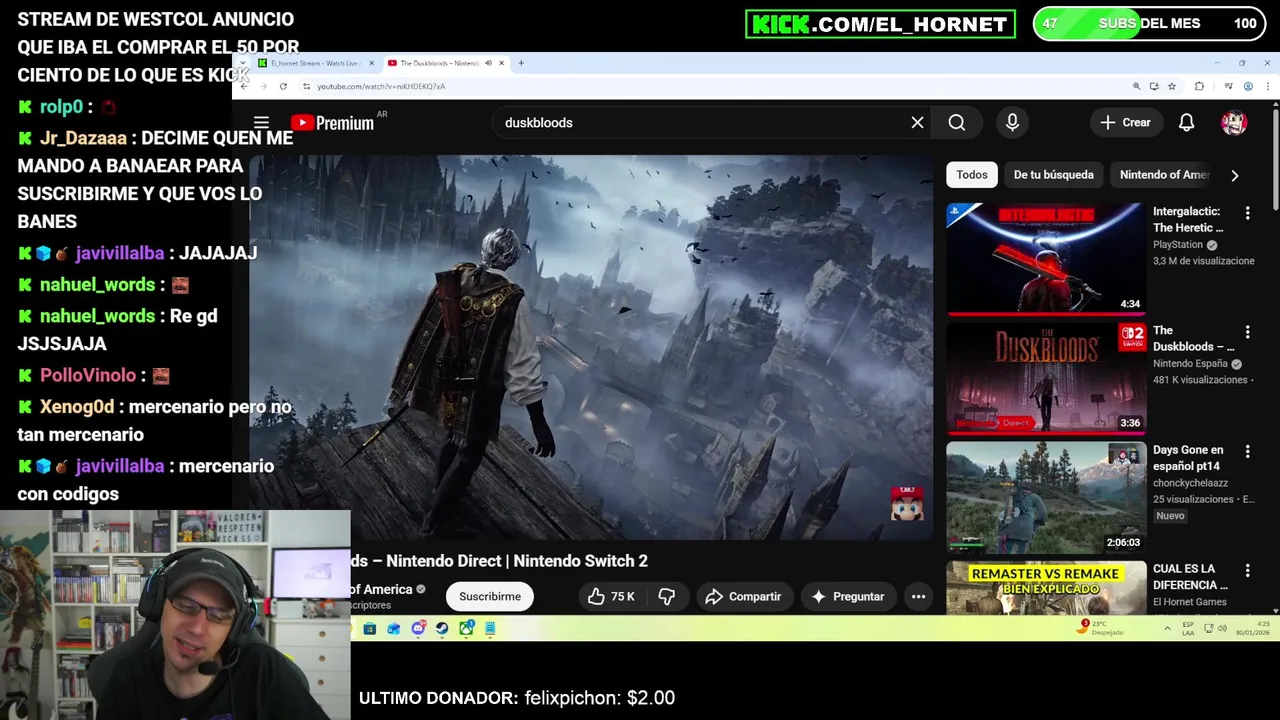Screen dimensions: 1280x720
Task: Click the Mario channel watermark on video
Action: 907,504
